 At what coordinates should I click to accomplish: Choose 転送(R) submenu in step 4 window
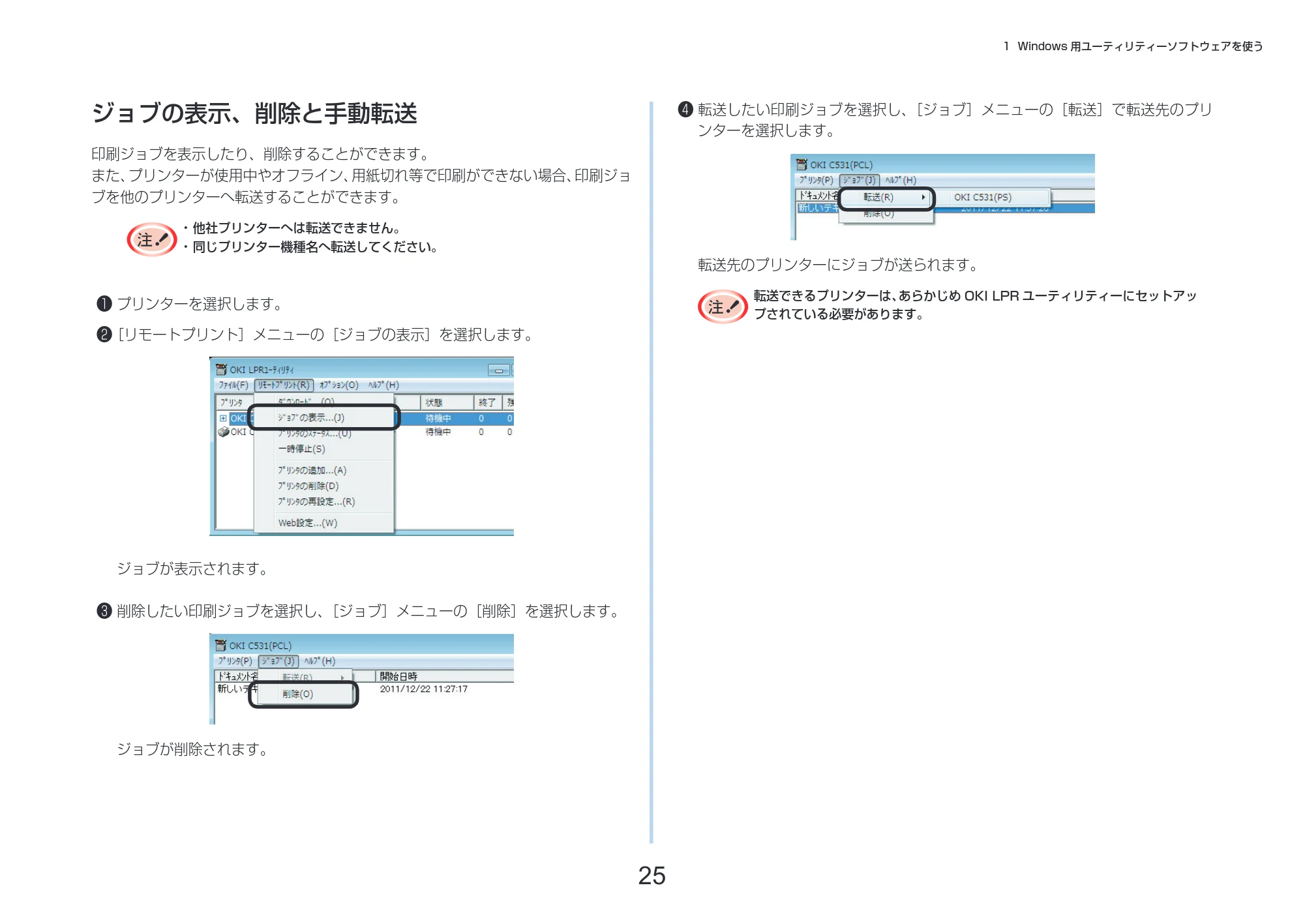coord(887,197)
